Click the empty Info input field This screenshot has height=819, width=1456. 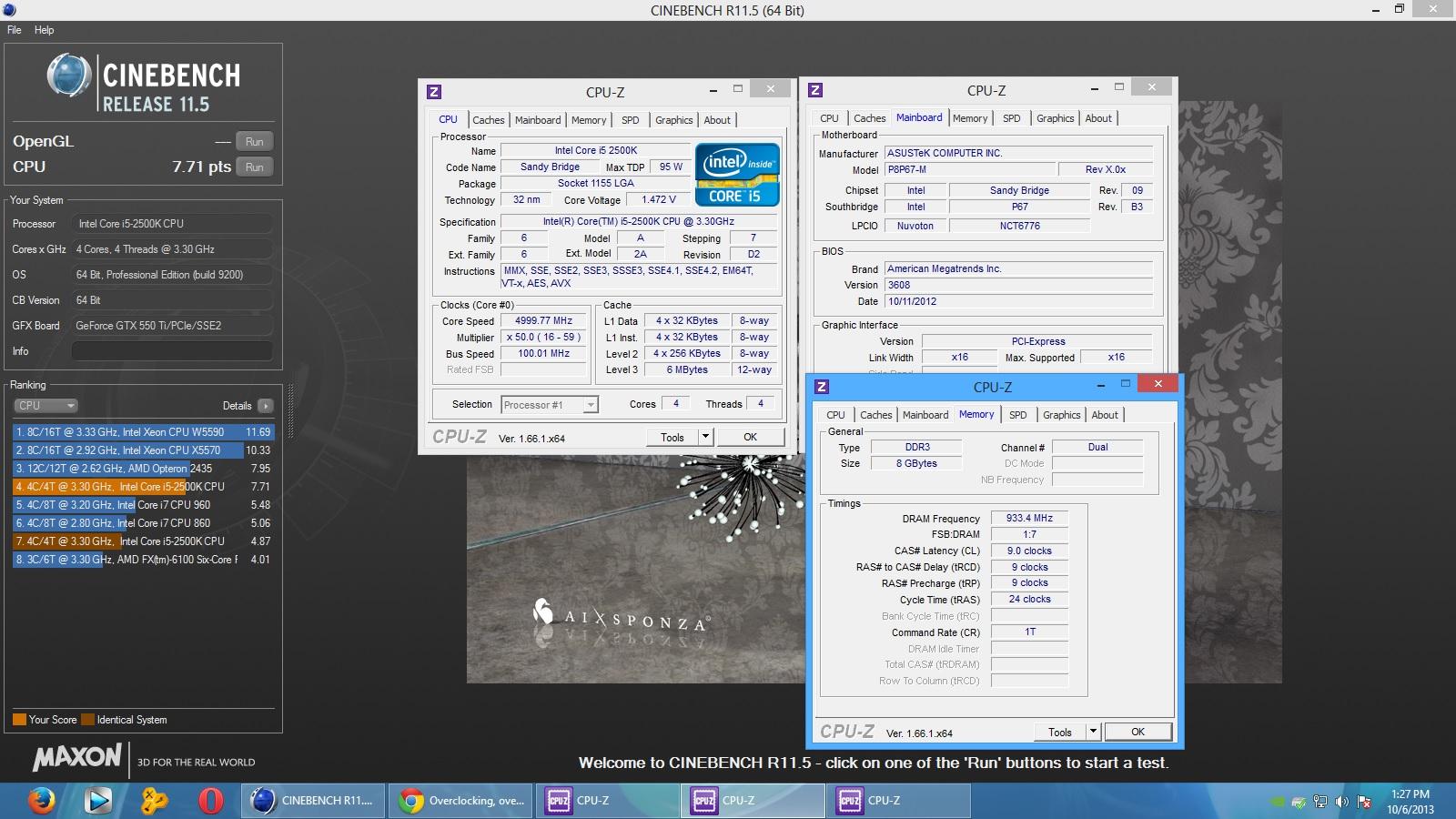172,351
